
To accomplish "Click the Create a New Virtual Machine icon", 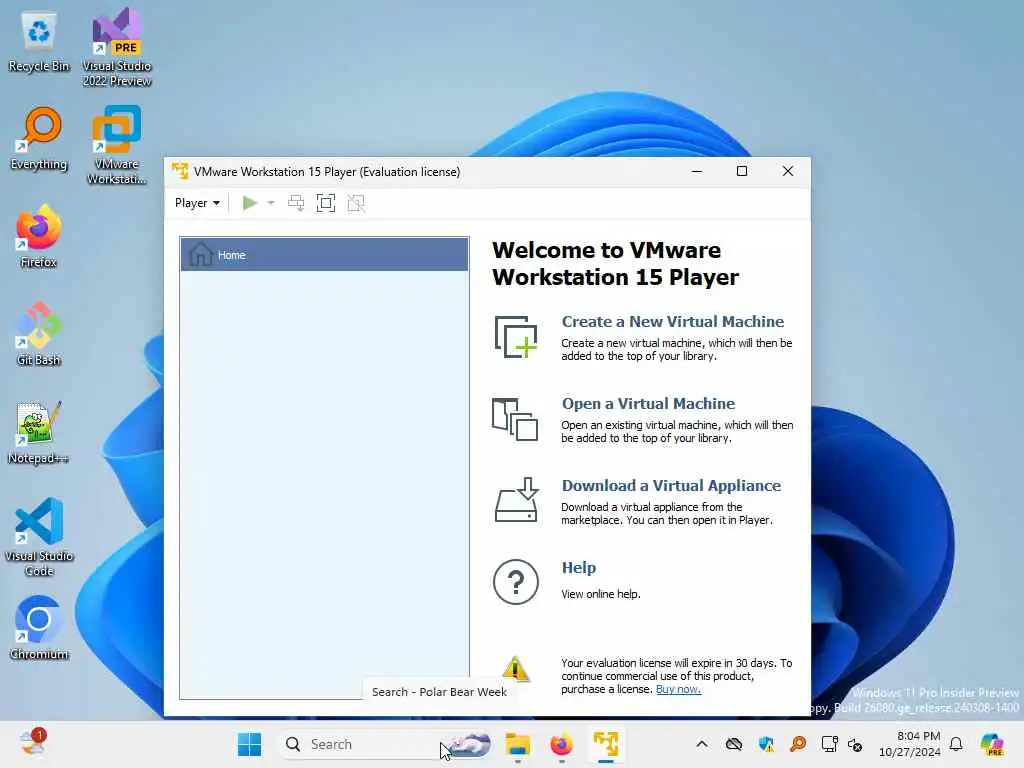I will 516,337.
